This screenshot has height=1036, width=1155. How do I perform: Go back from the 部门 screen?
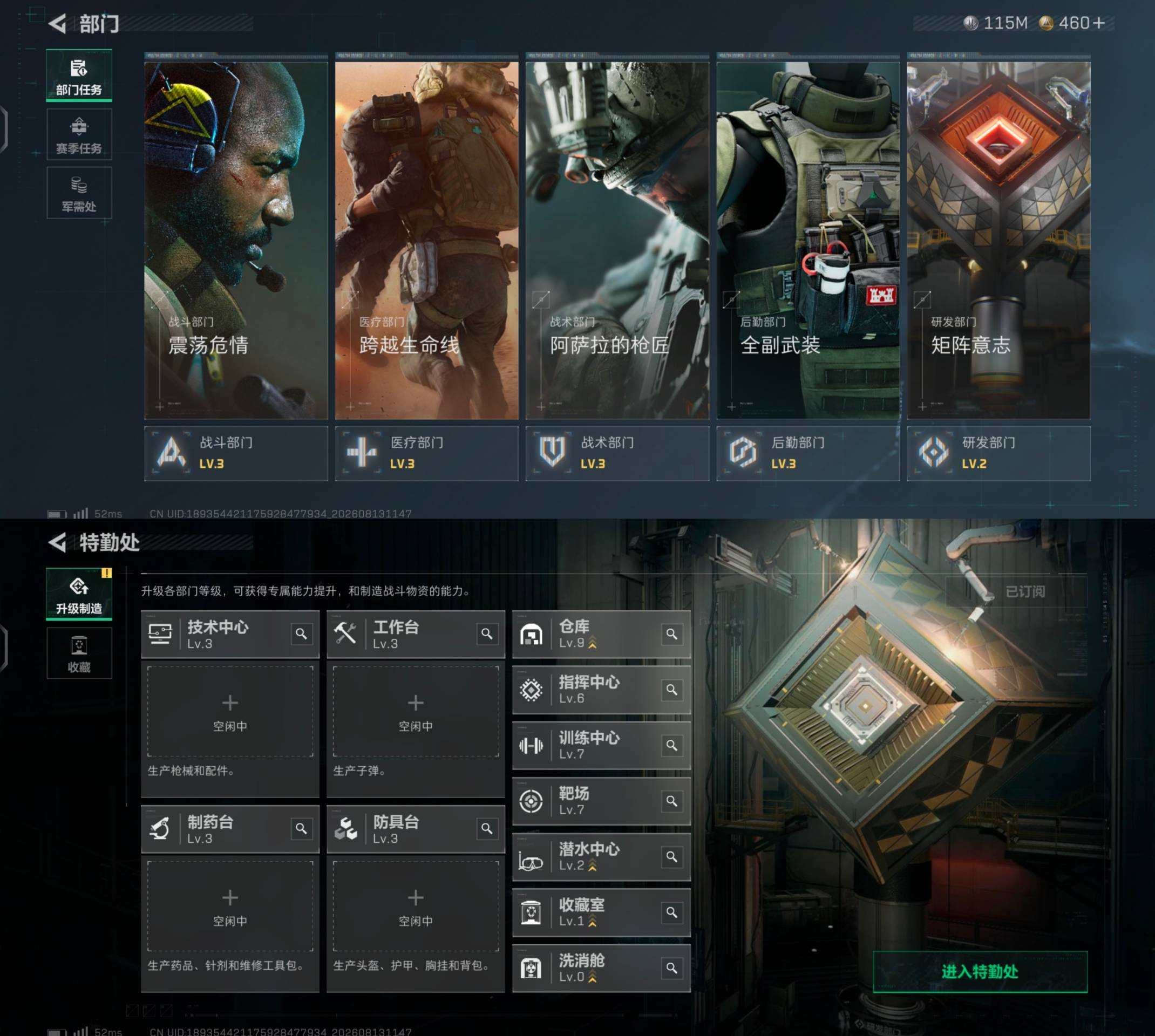pos(57,23)
